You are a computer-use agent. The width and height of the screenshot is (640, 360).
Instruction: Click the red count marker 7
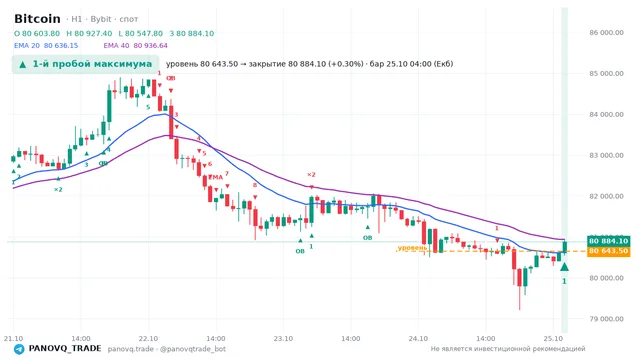[227, 174]
